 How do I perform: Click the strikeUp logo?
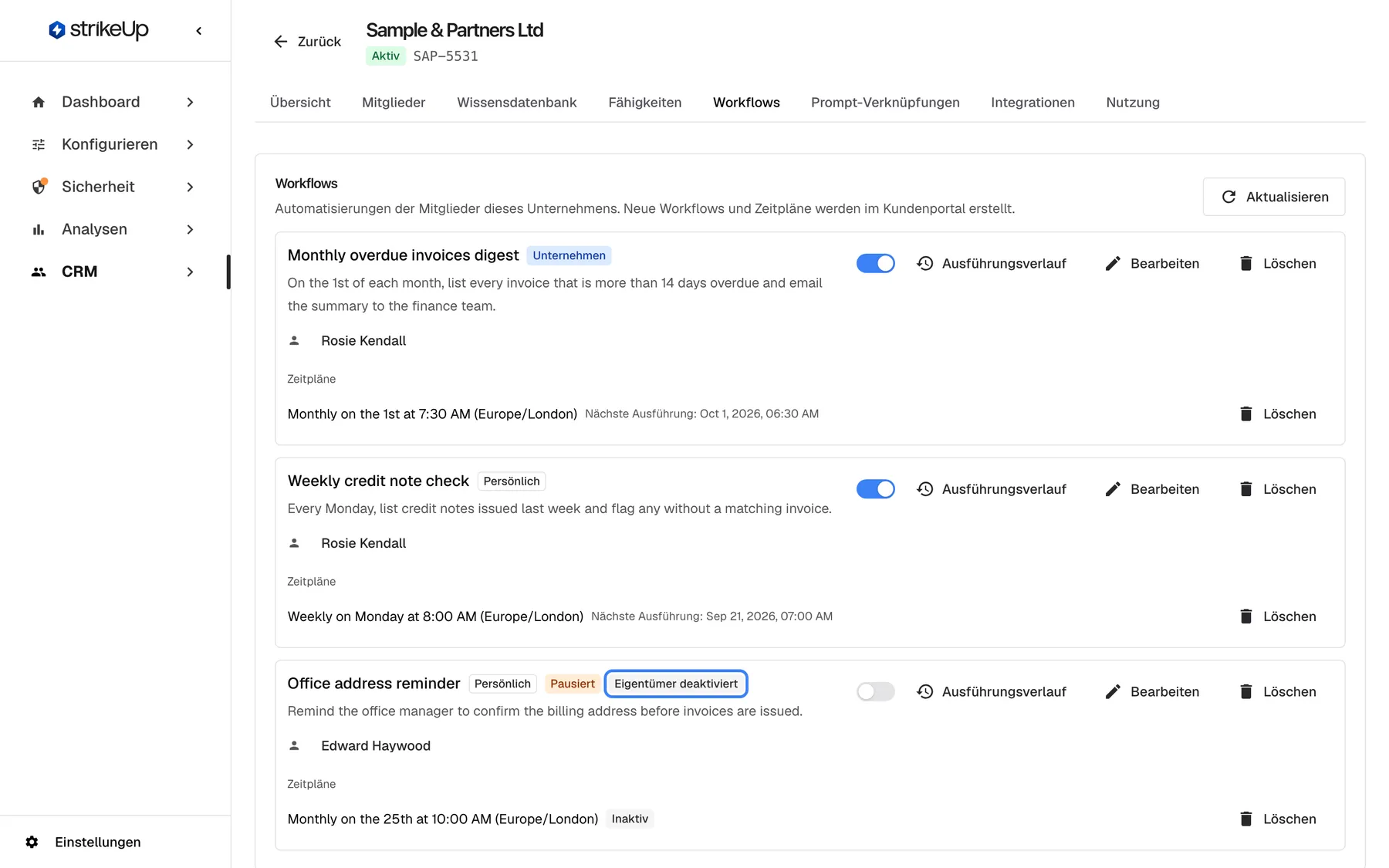(99, 30)
